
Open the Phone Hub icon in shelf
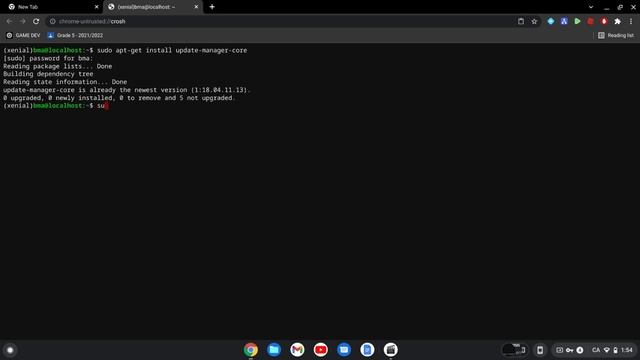pos(540,350)
